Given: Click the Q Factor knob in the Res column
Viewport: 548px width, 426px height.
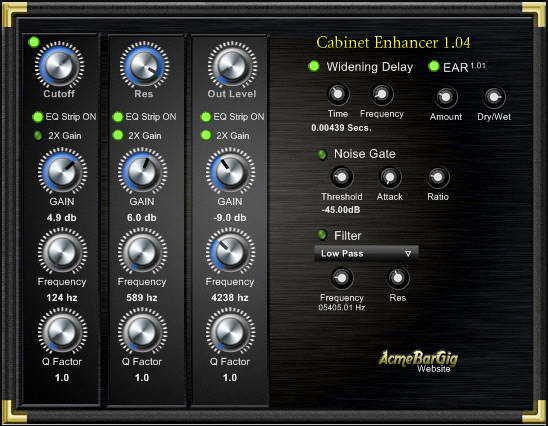Looking at the screenshot, I should 142,331.
